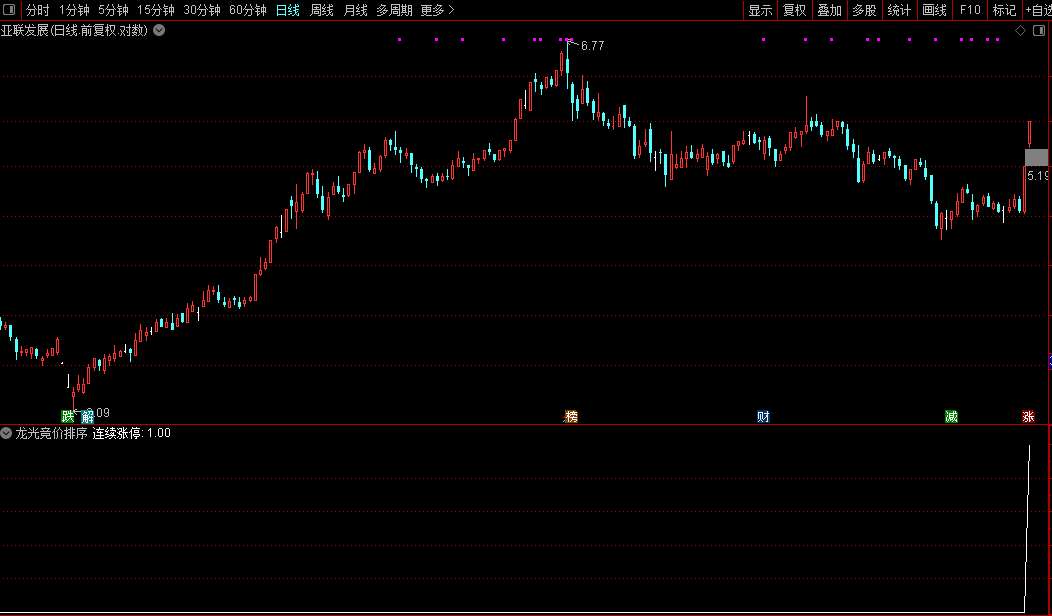The height and width of the screenshot is (616, 1052).
Task: Add the stock via +自选 button
Action: coord(1037,10)
